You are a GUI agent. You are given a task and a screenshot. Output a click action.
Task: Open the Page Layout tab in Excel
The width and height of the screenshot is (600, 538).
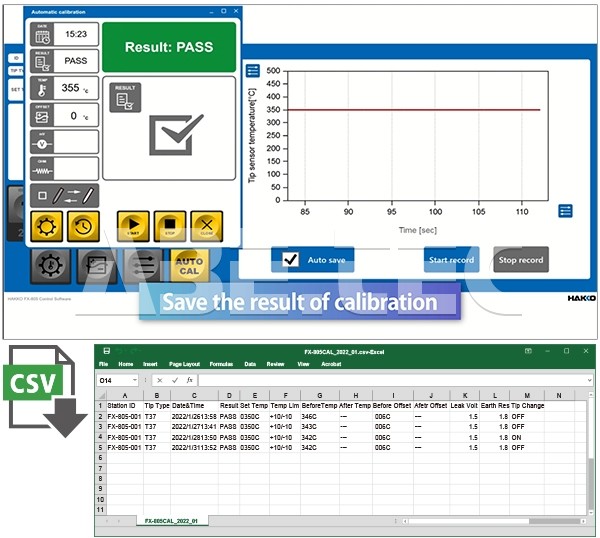[x=184, y=364]
